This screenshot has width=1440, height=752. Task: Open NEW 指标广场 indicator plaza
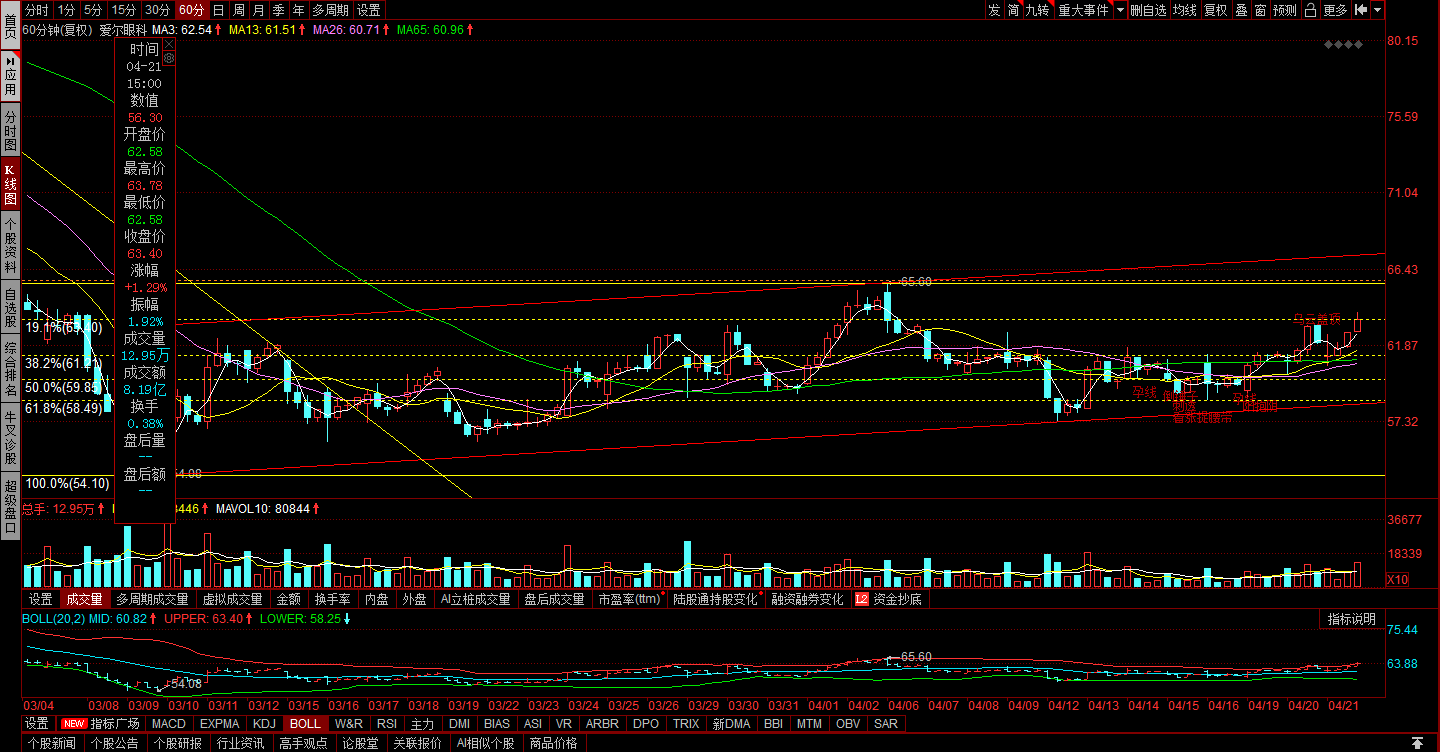click(x=100, y=724)
